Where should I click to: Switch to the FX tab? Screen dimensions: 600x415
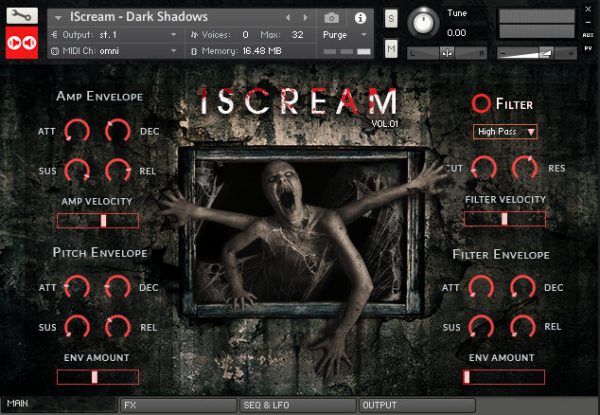point(176,405)
